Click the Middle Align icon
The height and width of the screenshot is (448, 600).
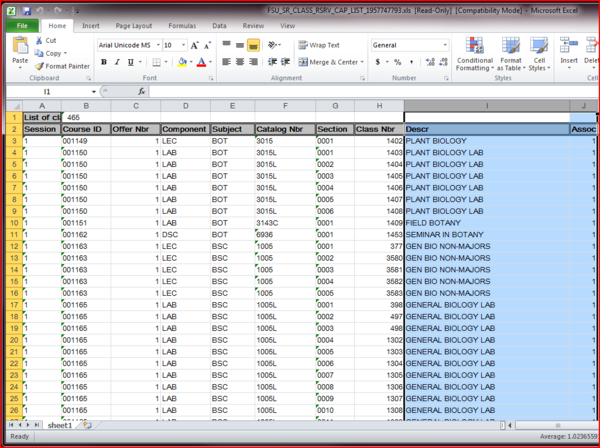click(240, 45)
